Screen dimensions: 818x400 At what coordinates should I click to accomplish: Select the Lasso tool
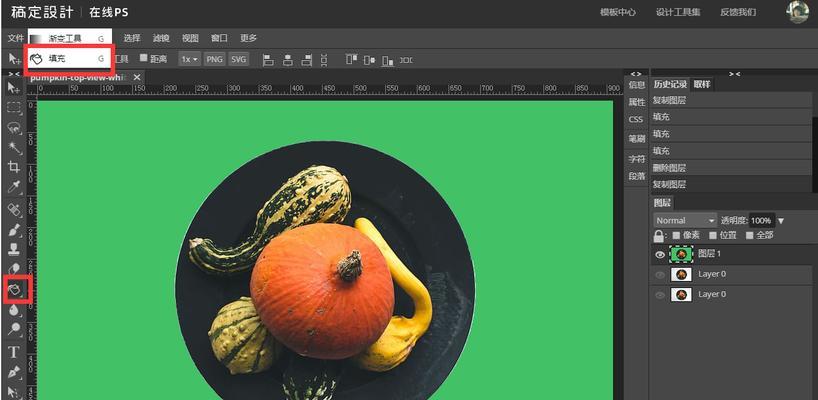point(14,128)
